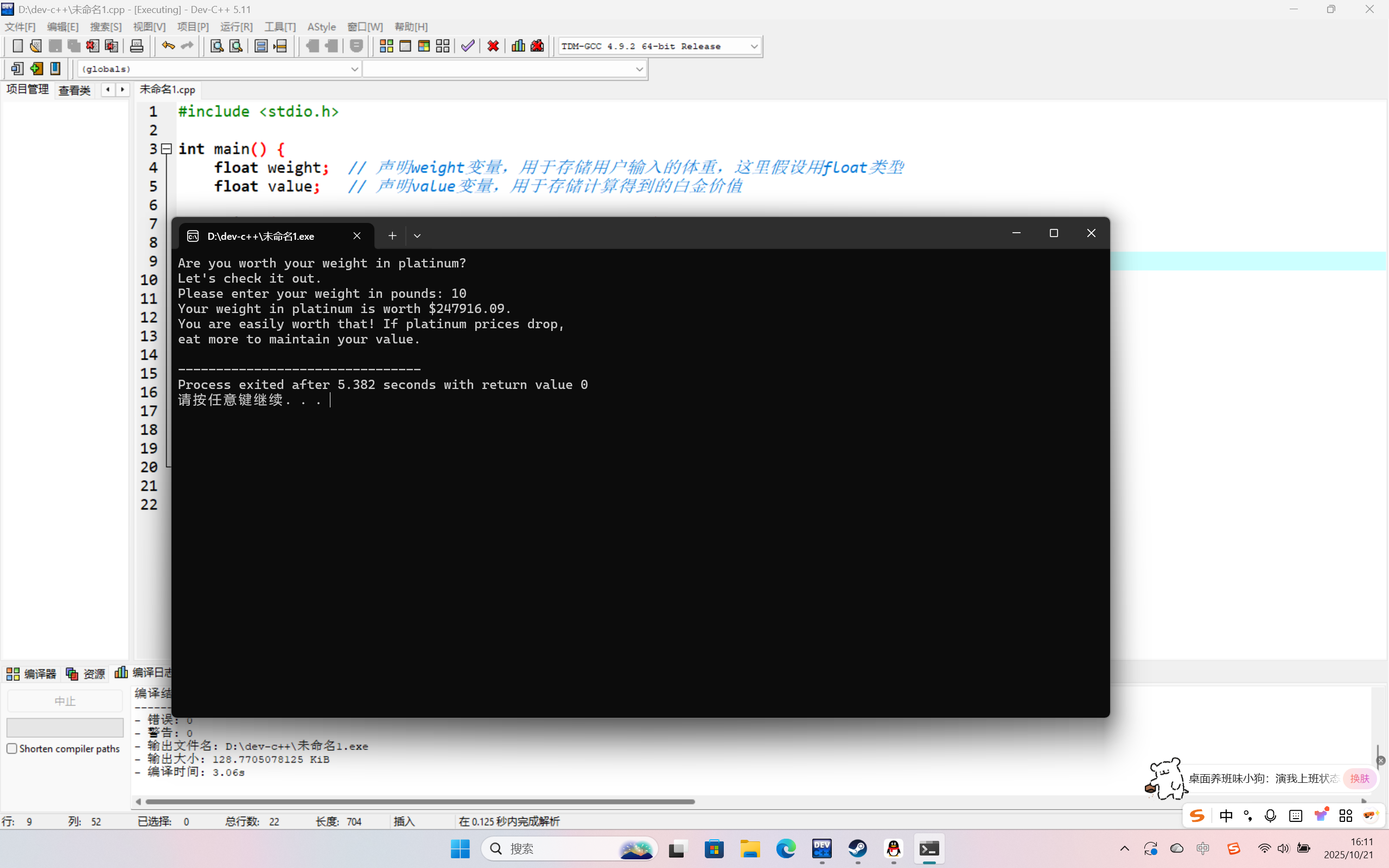Click the Find magnifier toolbar icon
The height and width of the screenshot is (868, 1389).
pyautogui.click(x=217, y=46)
